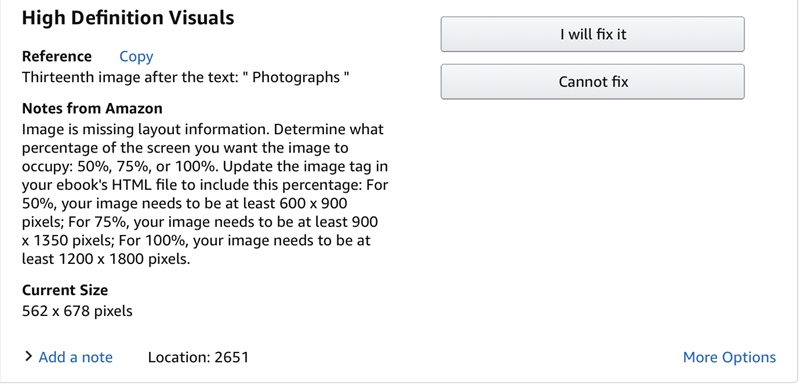Click the Notes from Amazon heading
The image size is (800, 386).
coord(92,109)
